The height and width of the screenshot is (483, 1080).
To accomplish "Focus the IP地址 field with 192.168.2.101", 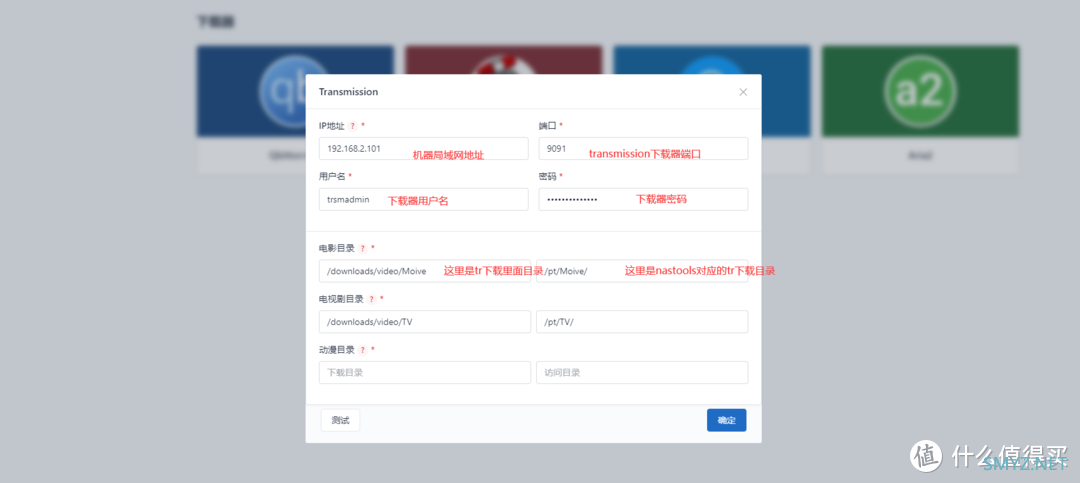I will tap(424, 149).
